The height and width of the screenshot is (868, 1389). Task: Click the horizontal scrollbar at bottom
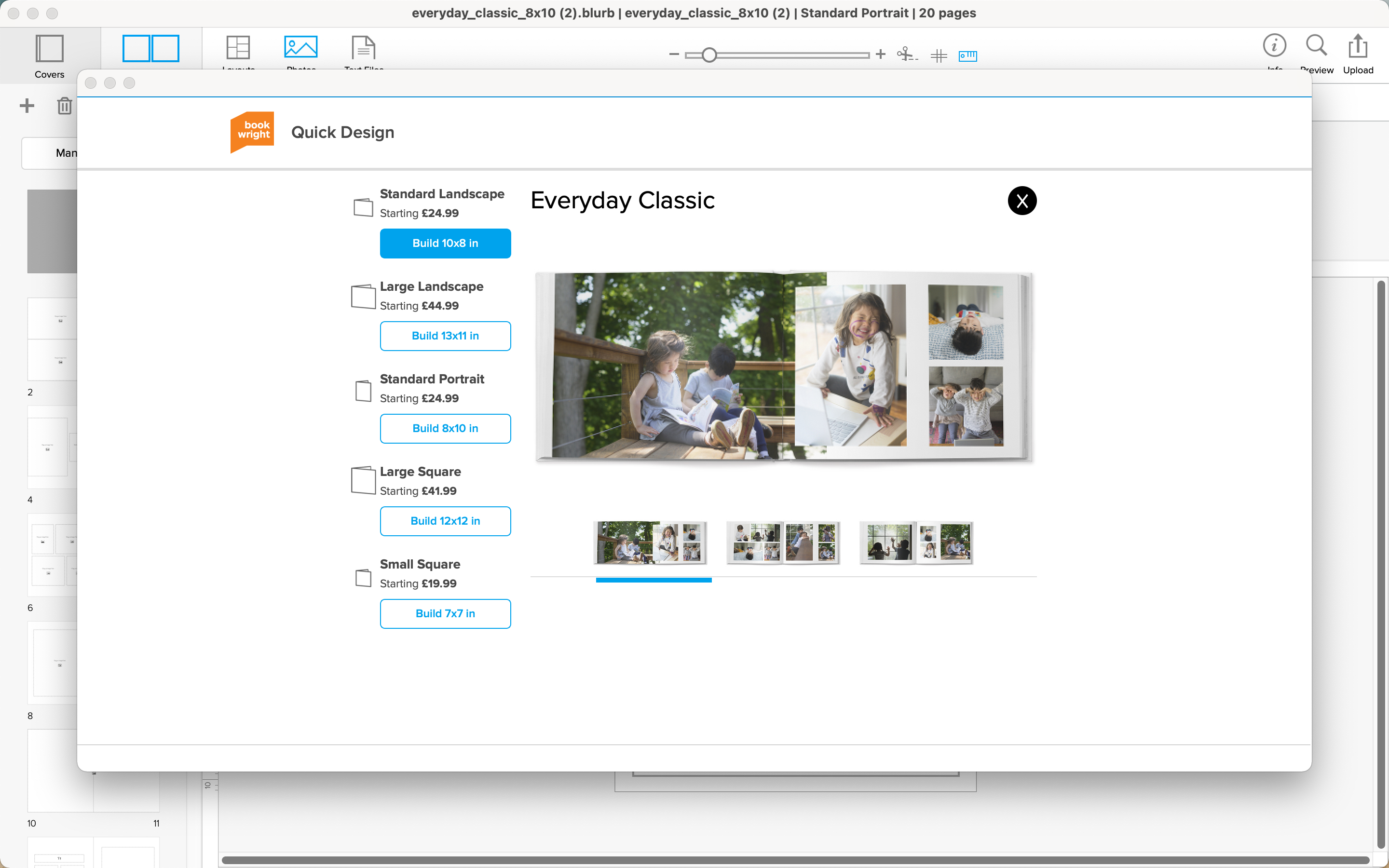click(795, 860)
